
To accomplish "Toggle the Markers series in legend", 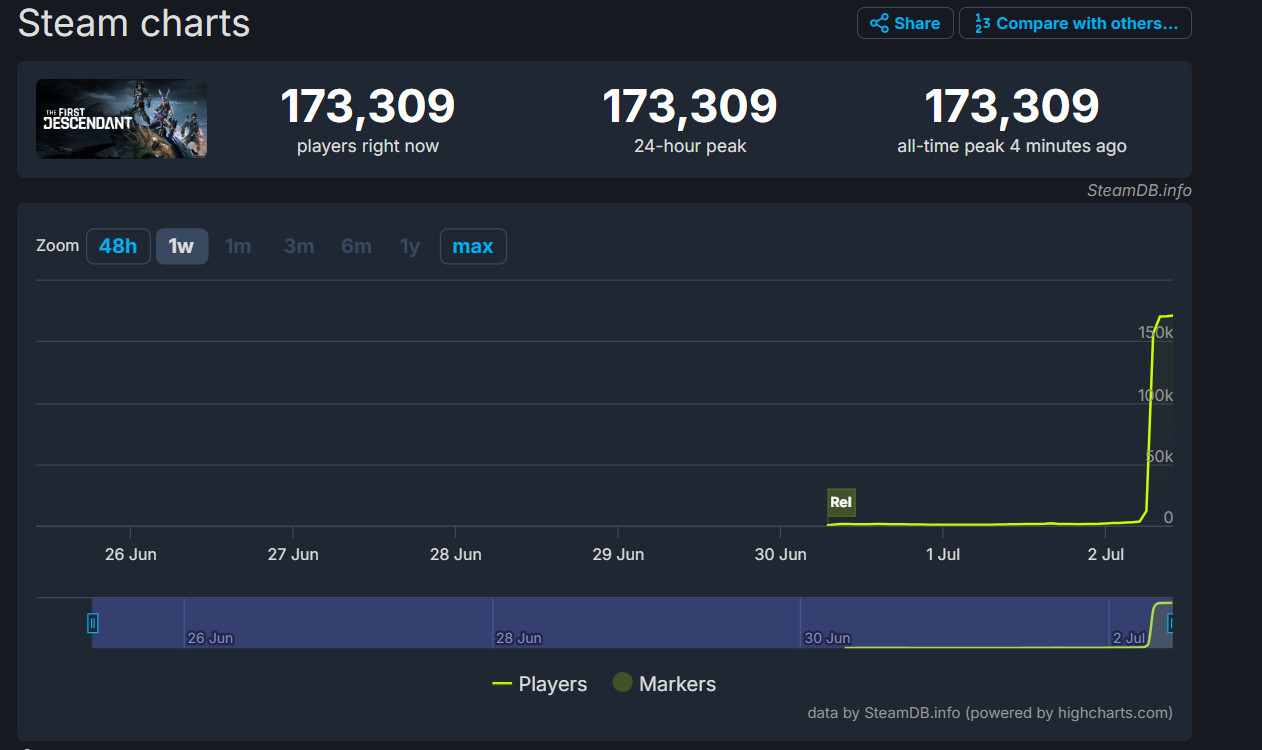I will click(x=665, y=684).
